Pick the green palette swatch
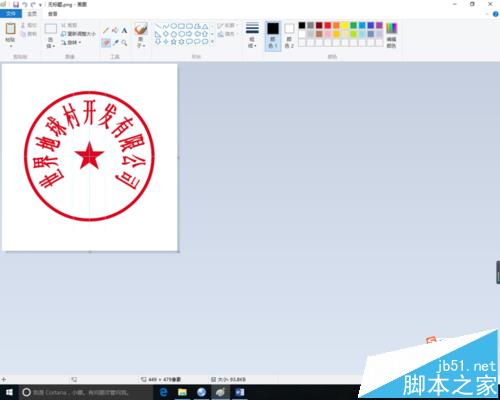This screenshot has width=500, height=400. 354,25
